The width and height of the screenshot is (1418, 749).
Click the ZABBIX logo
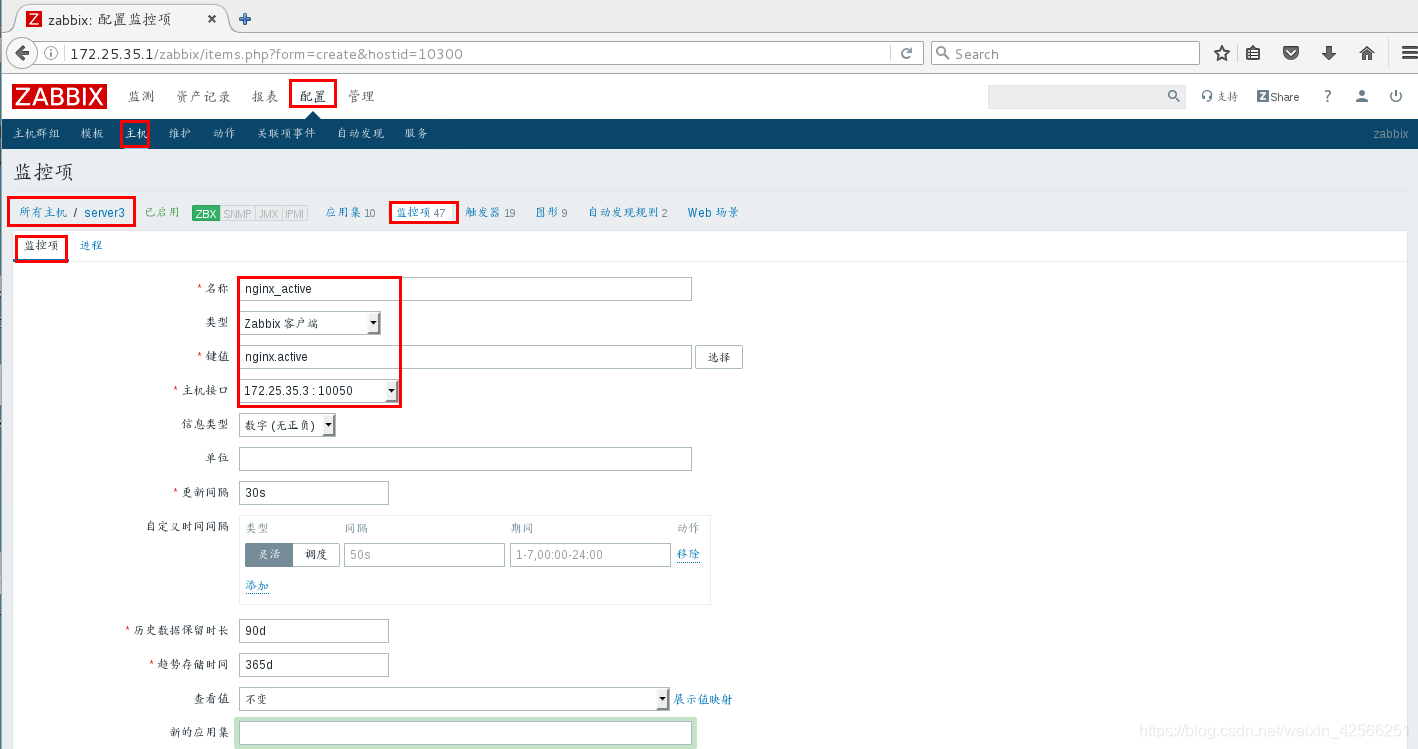pos(59,96)
